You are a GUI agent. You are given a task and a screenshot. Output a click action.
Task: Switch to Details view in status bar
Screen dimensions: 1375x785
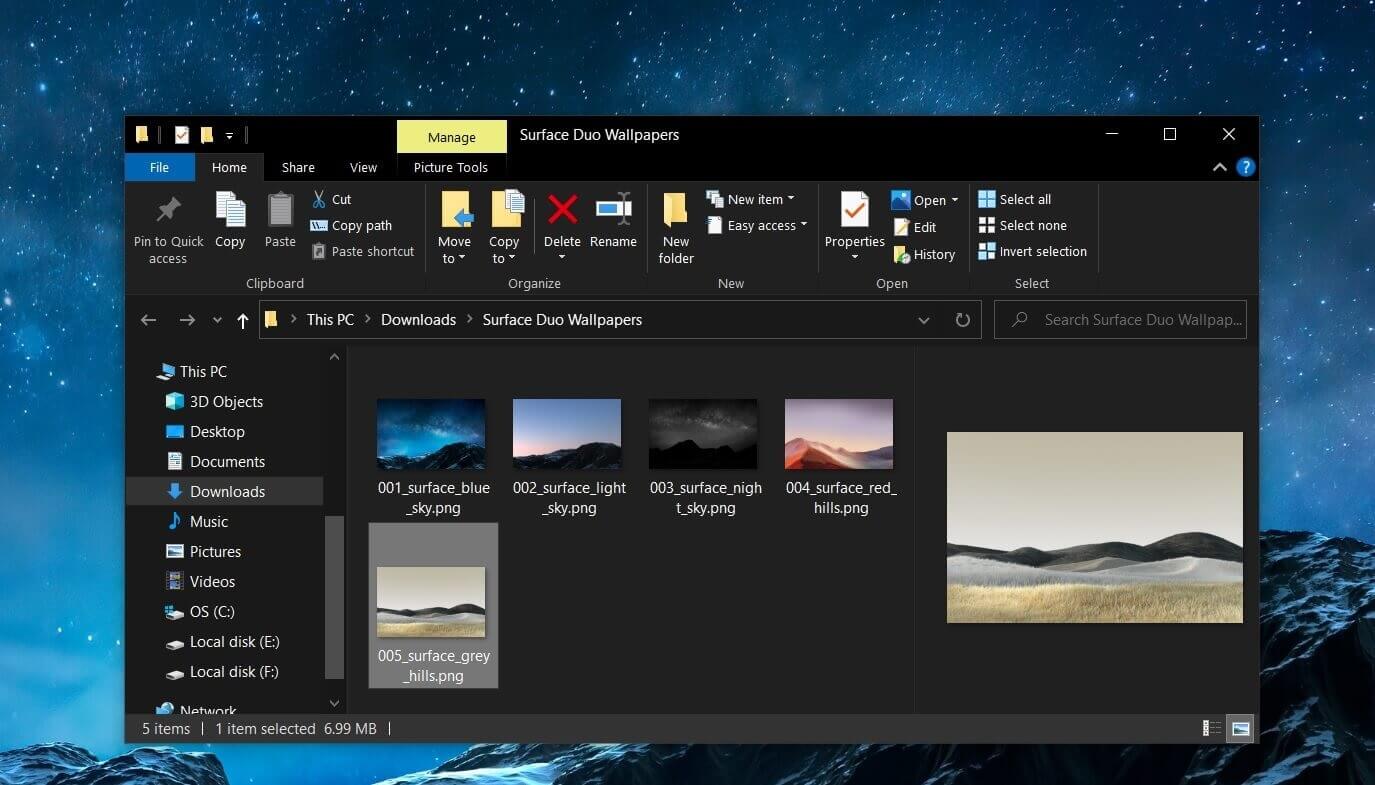(x=1211, y=728)
